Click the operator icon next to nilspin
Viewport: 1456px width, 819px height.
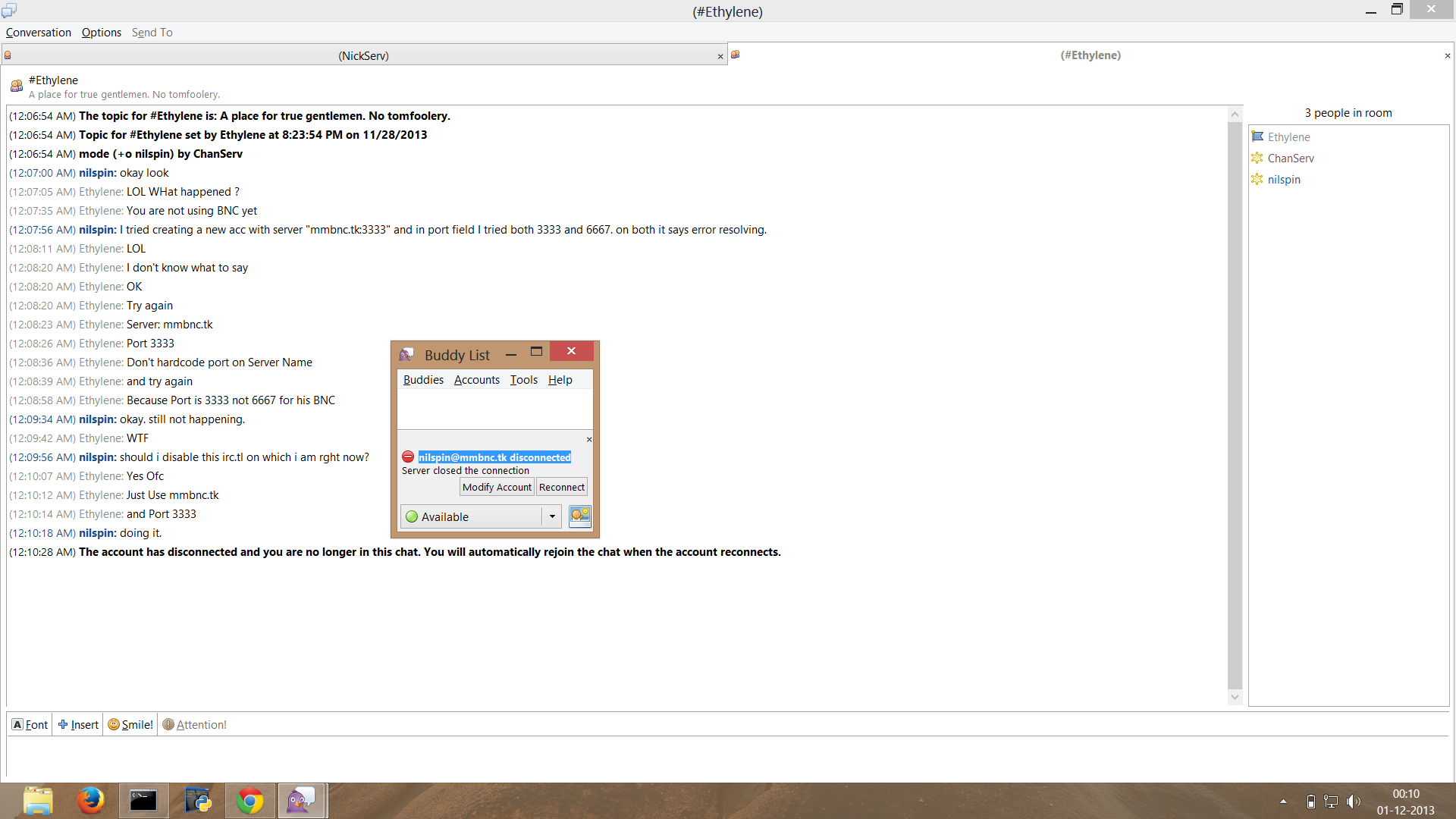(1257, 179)
